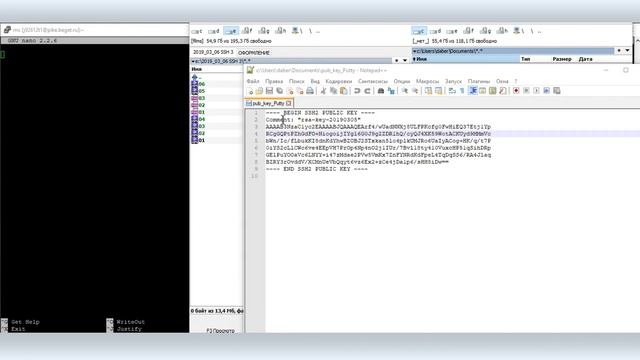Print the file with the printer icon

coord(310,91)
